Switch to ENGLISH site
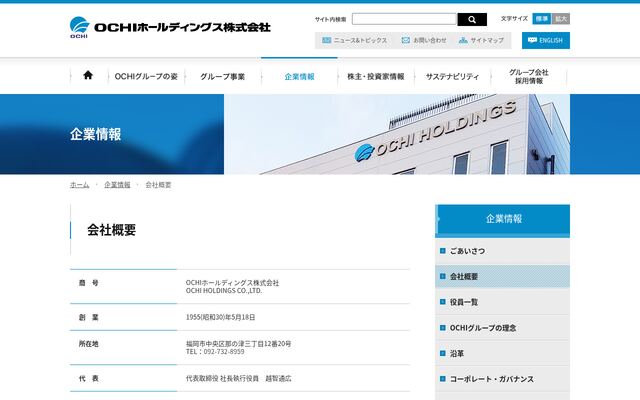 coord(546,40)
